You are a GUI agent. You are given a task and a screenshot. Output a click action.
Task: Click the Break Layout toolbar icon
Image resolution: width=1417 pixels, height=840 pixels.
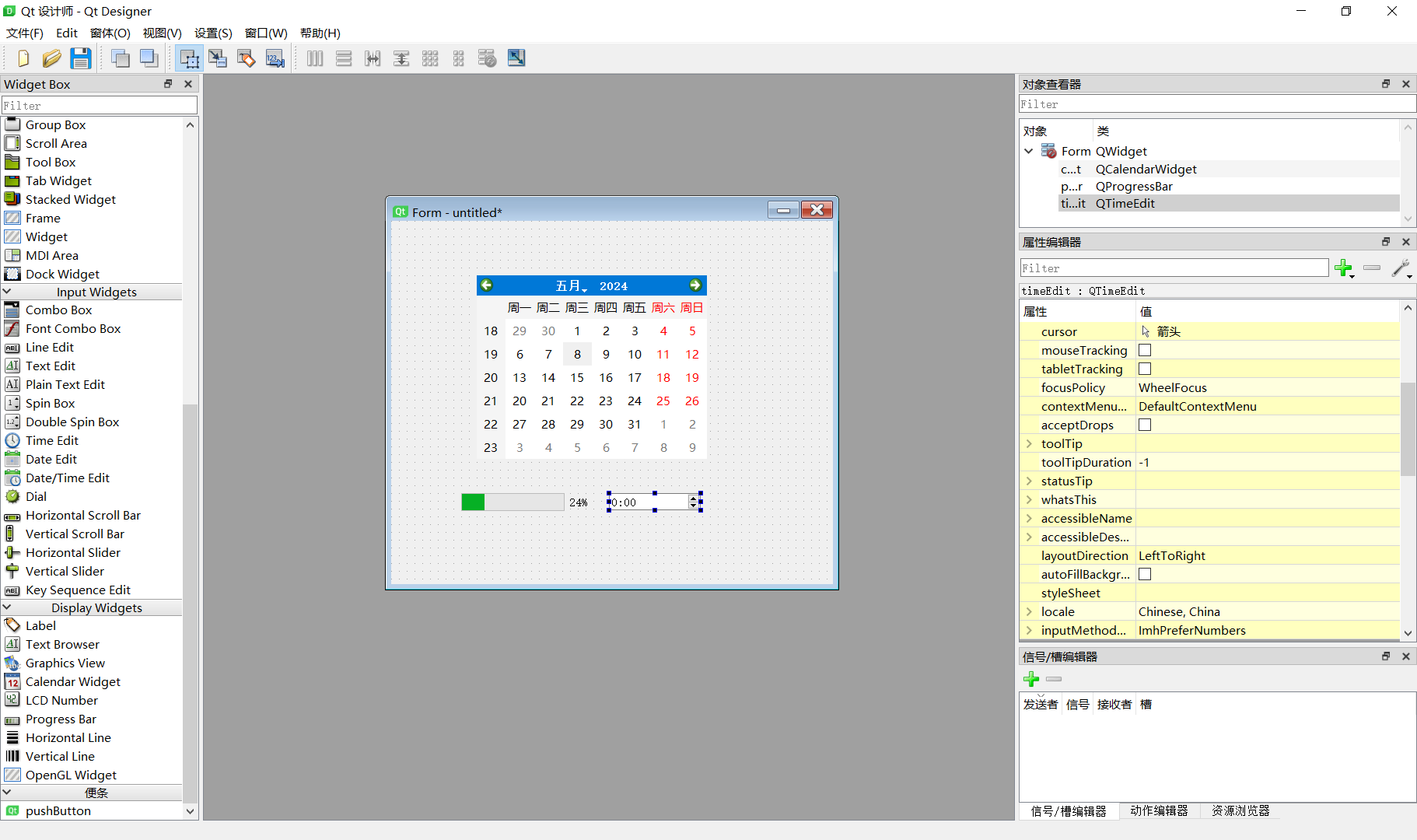click(x=488, y=58)
